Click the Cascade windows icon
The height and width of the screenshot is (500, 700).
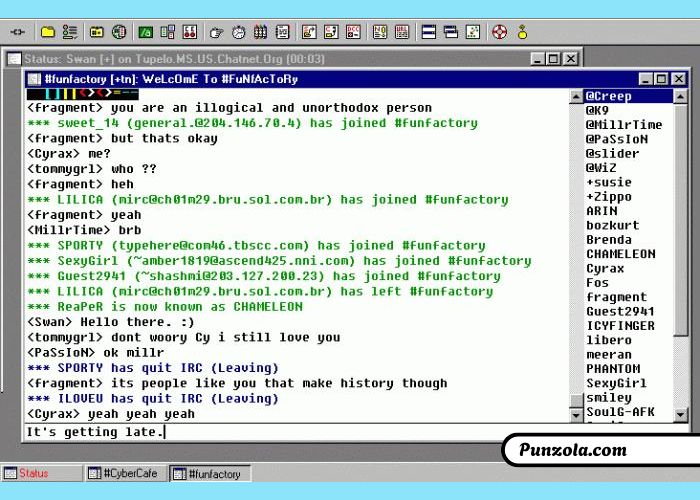(x=450, y=32)
